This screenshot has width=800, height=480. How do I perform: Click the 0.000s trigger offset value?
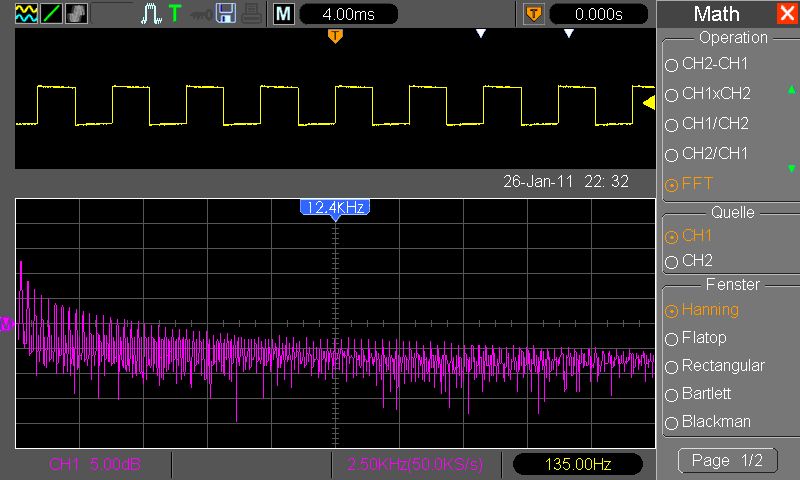pyautogui.click(x=598, y=14)
